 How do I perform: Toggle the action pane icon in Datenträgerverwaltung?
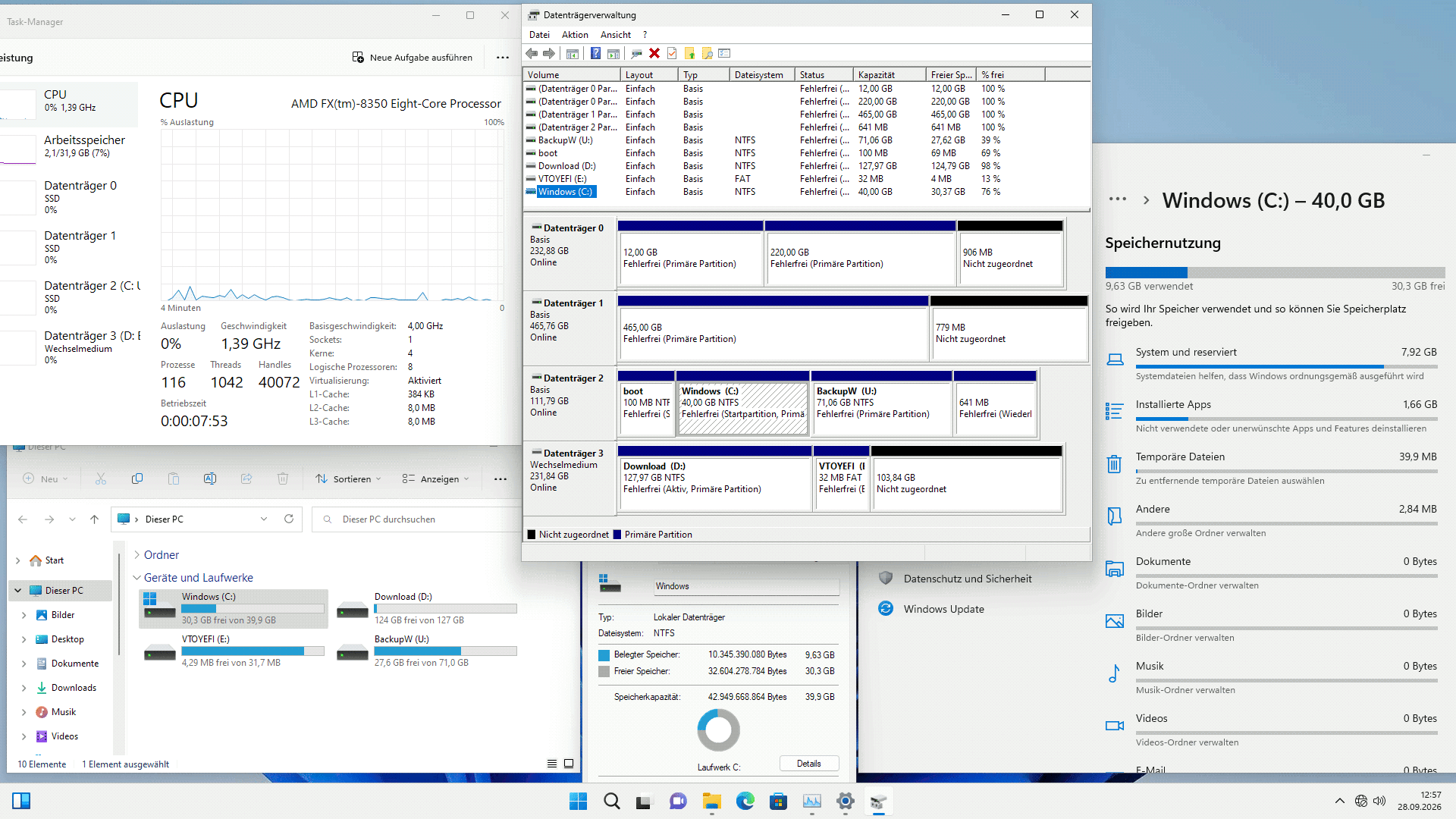(x=613, y=54)
